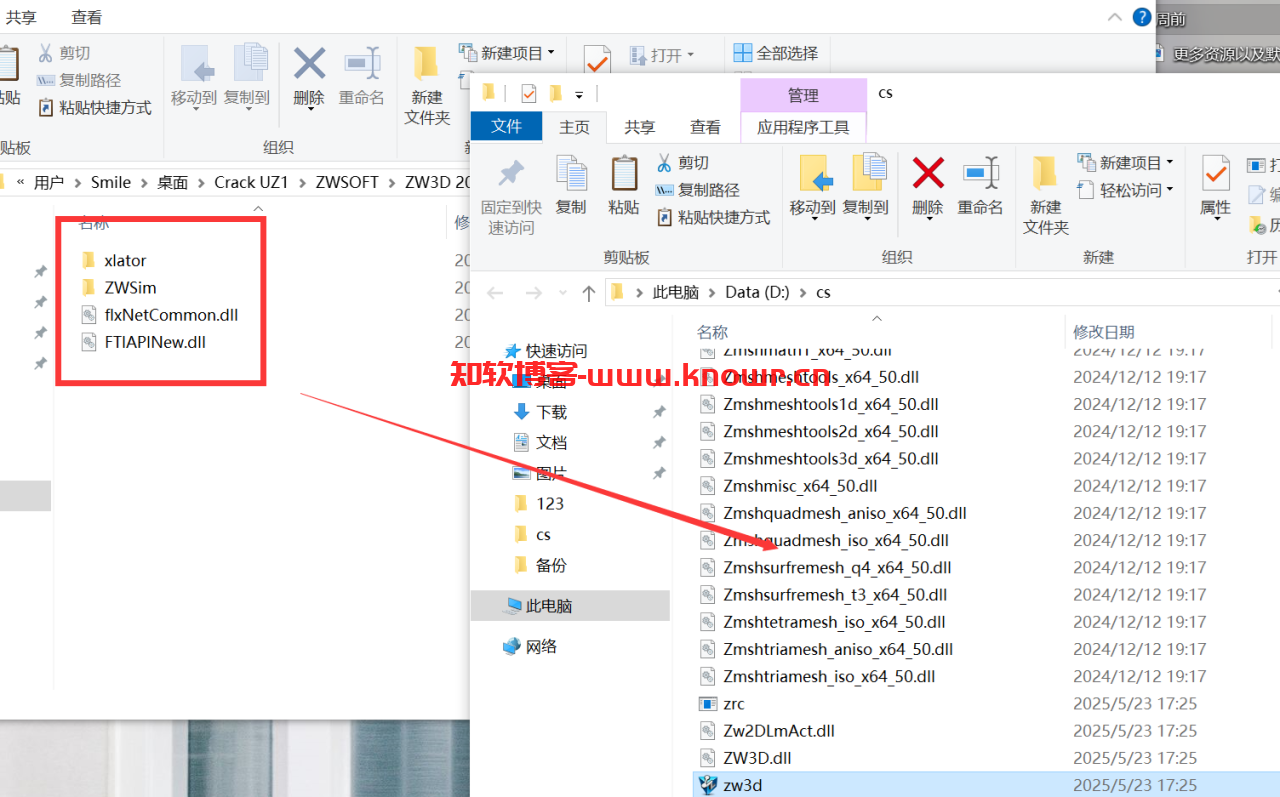The image size is (1280, 797).
Task: Open 新建项目 dropdown in back window
Action: click(507, 52)
